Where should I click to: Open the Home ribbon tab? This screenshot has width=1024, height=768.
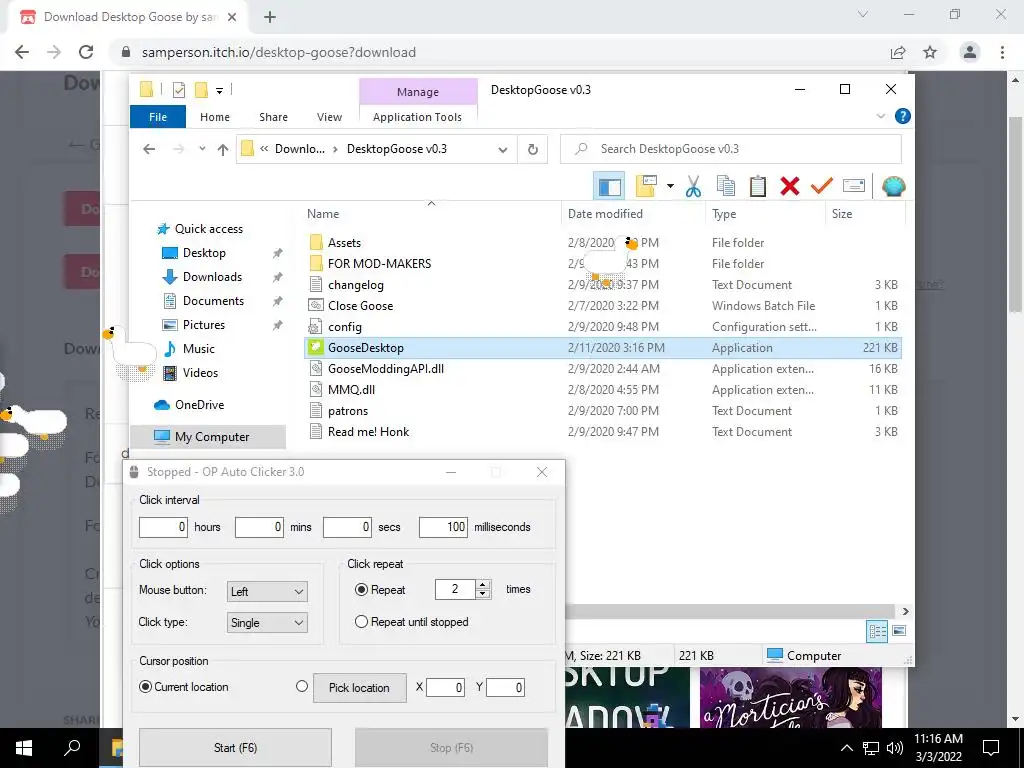coord(215,117)
